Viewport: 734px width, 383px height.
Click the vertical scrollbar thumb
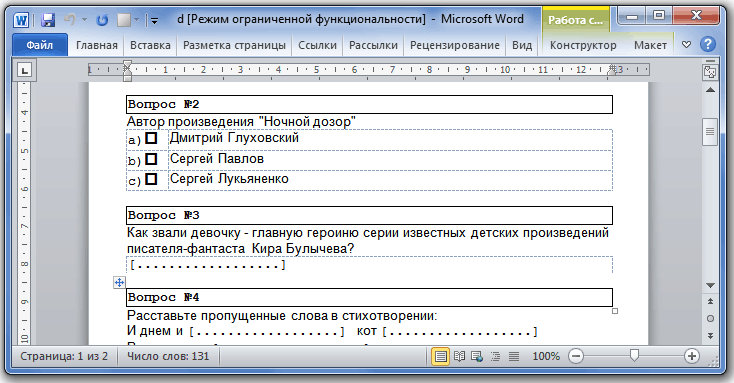tap(710, 132)
